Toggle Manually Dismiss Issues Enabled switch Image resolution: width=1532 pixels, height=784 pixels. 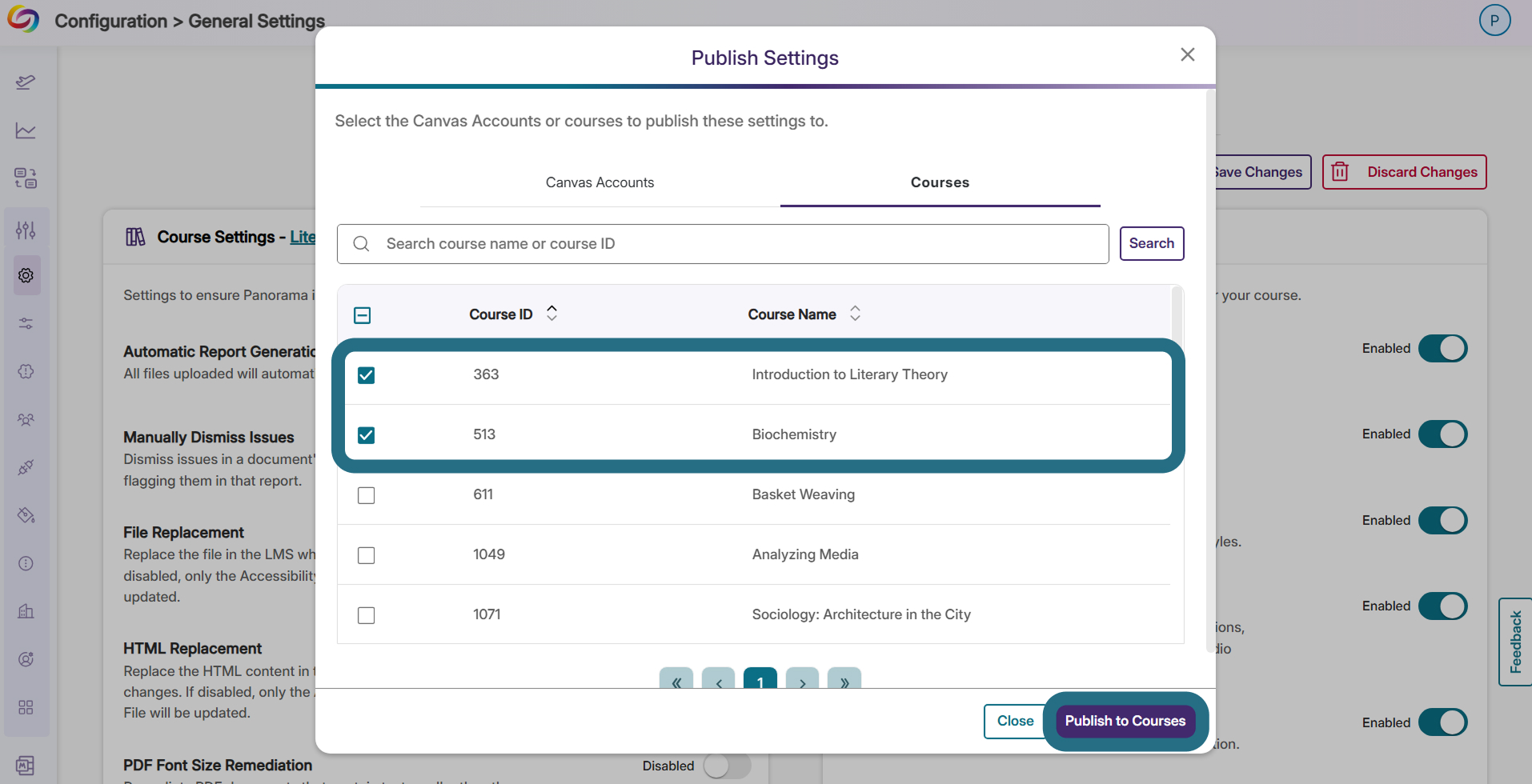(x=1442, y=434)
